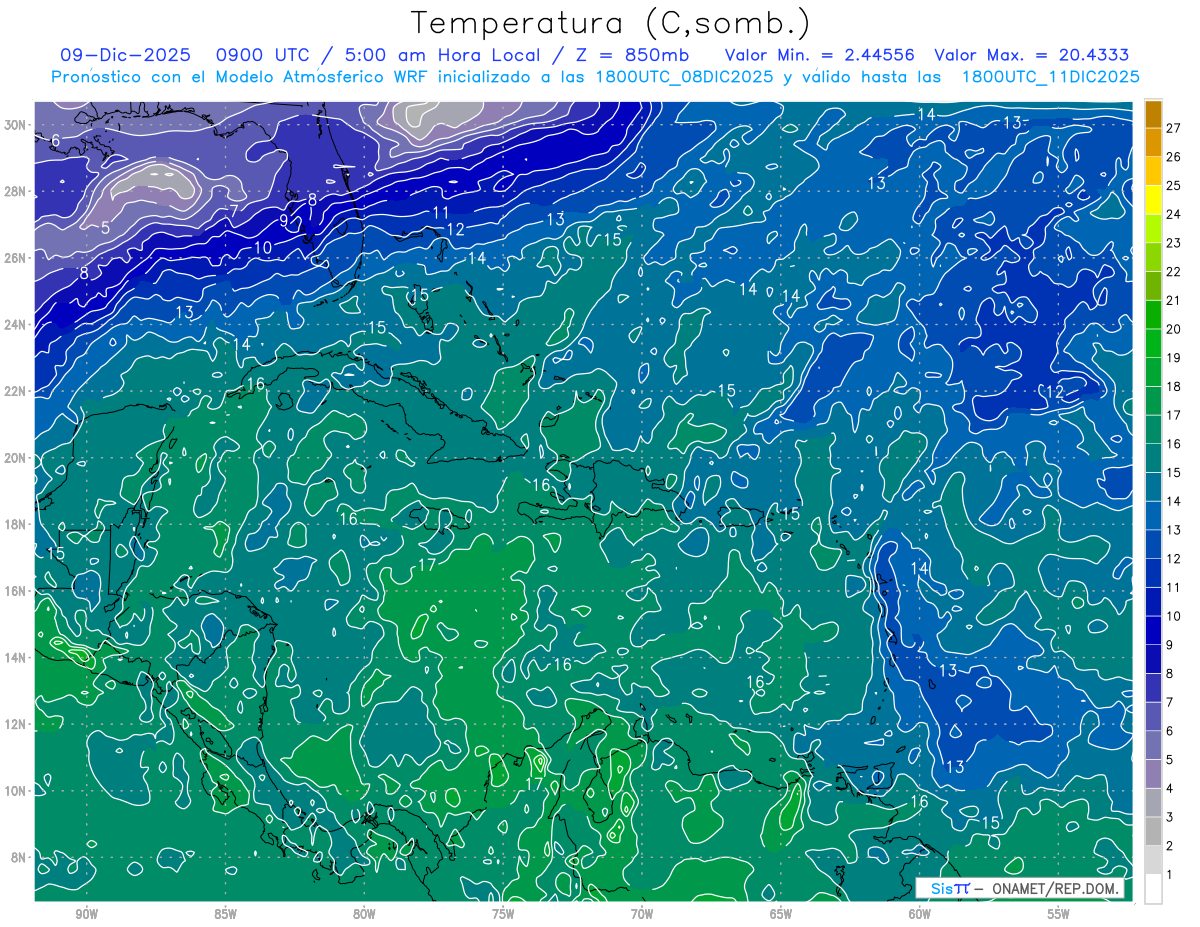Click the '20' label on the color scale
This screenshot has width=1200, height=927.
pyautogui.click(x=1173, y=329)
